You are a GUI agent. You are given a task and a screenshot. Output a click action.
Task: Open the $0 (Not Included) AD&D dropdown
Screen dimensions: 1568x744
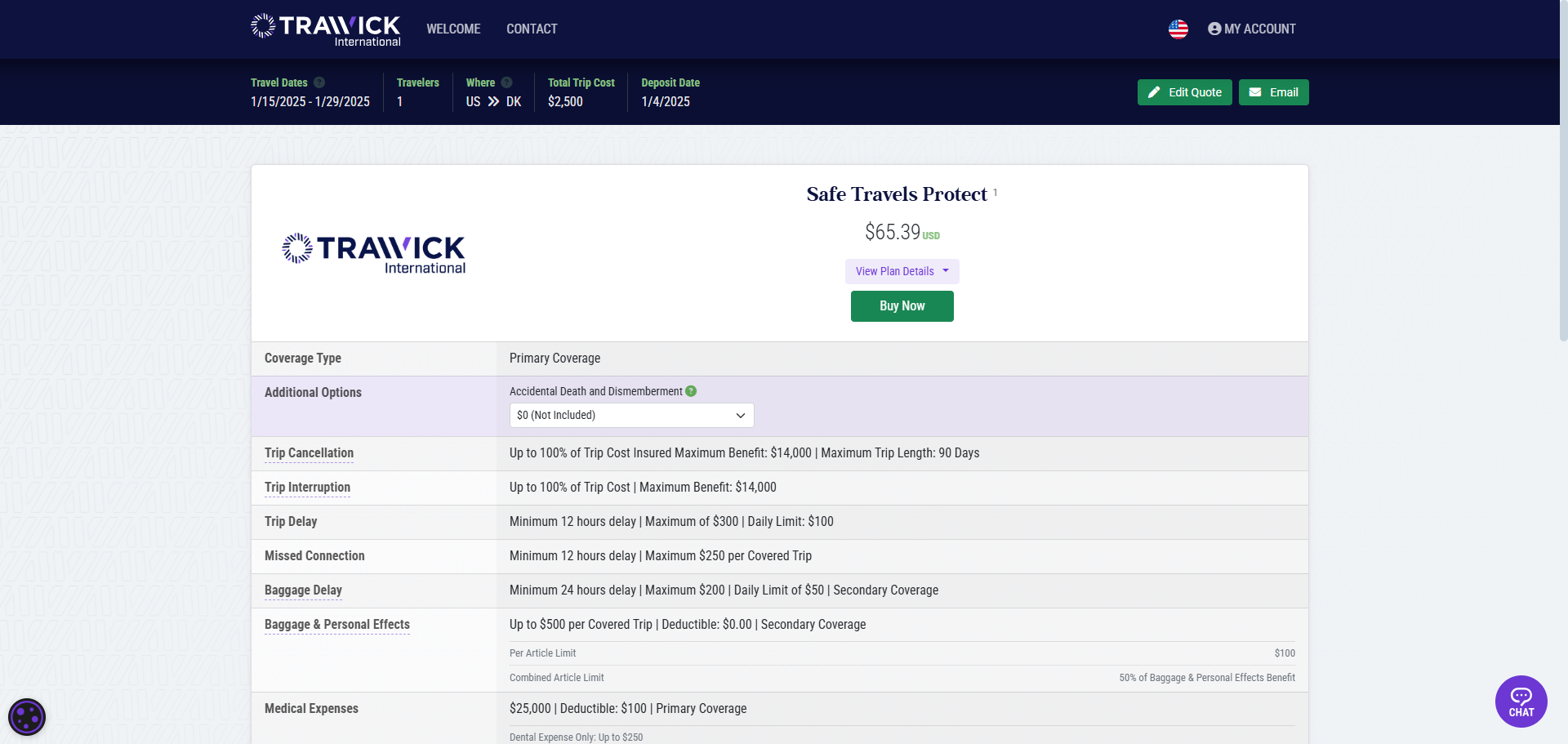(631, 415)
